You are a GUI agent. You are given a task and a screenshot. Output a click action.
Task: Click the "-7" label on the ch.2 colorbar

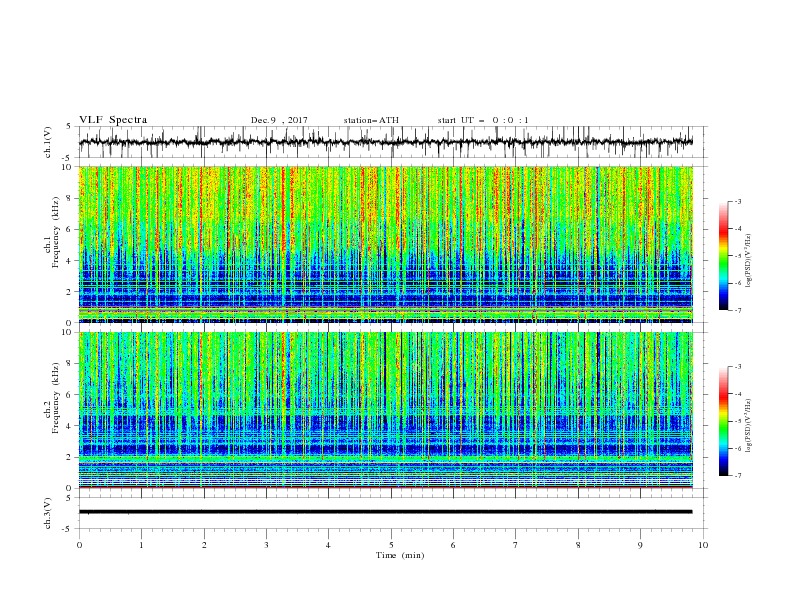click(738, 475)
